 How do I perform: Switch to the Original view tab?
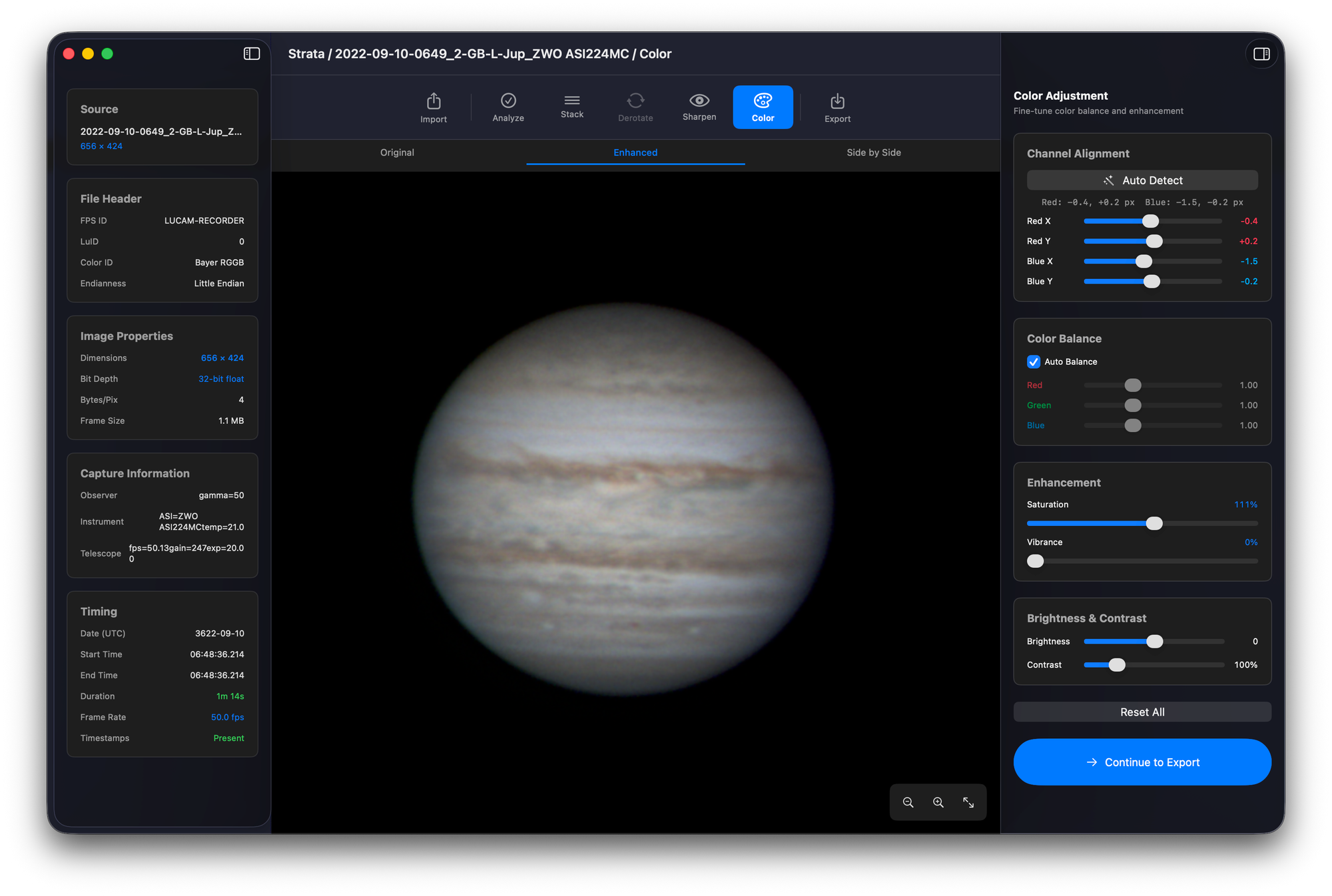point(397,152)
